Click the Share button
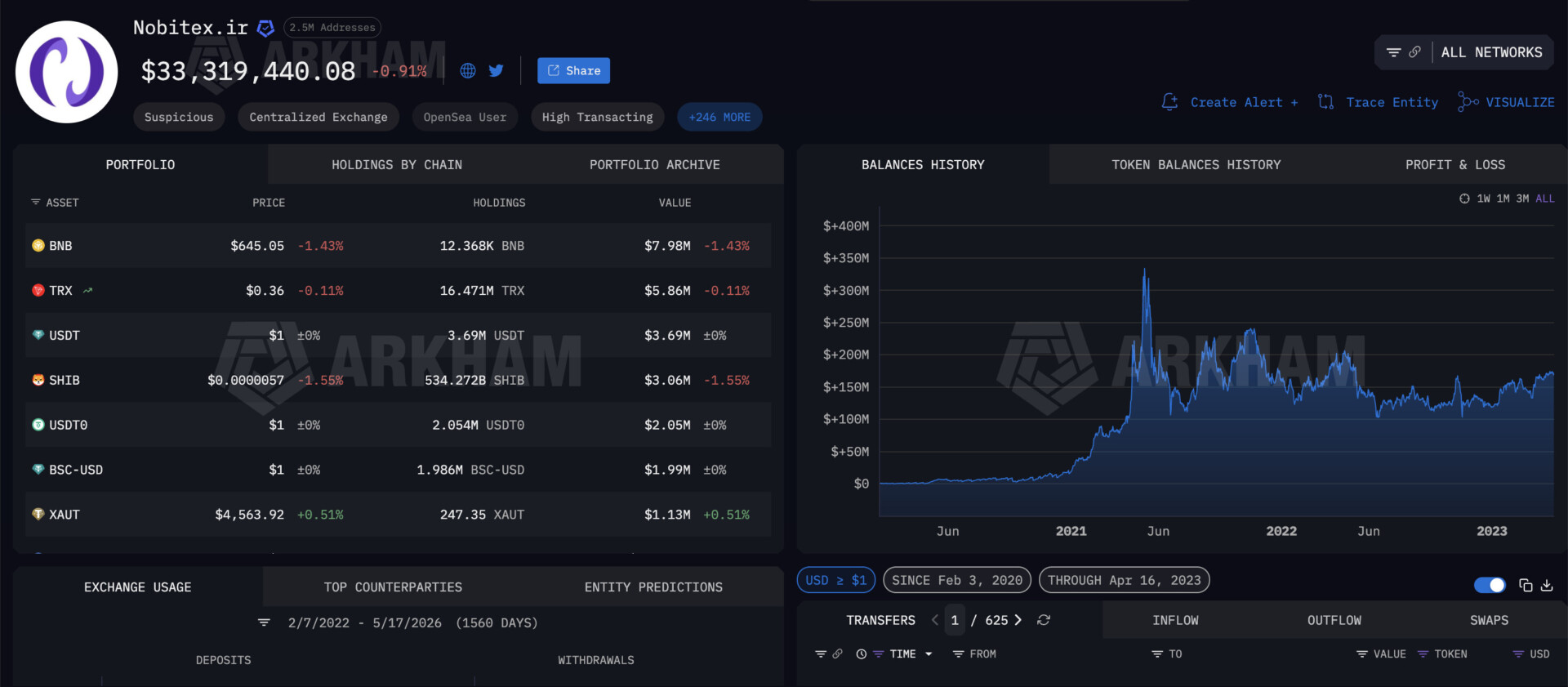Screen dimensions: 1568x687 [573, 70]
